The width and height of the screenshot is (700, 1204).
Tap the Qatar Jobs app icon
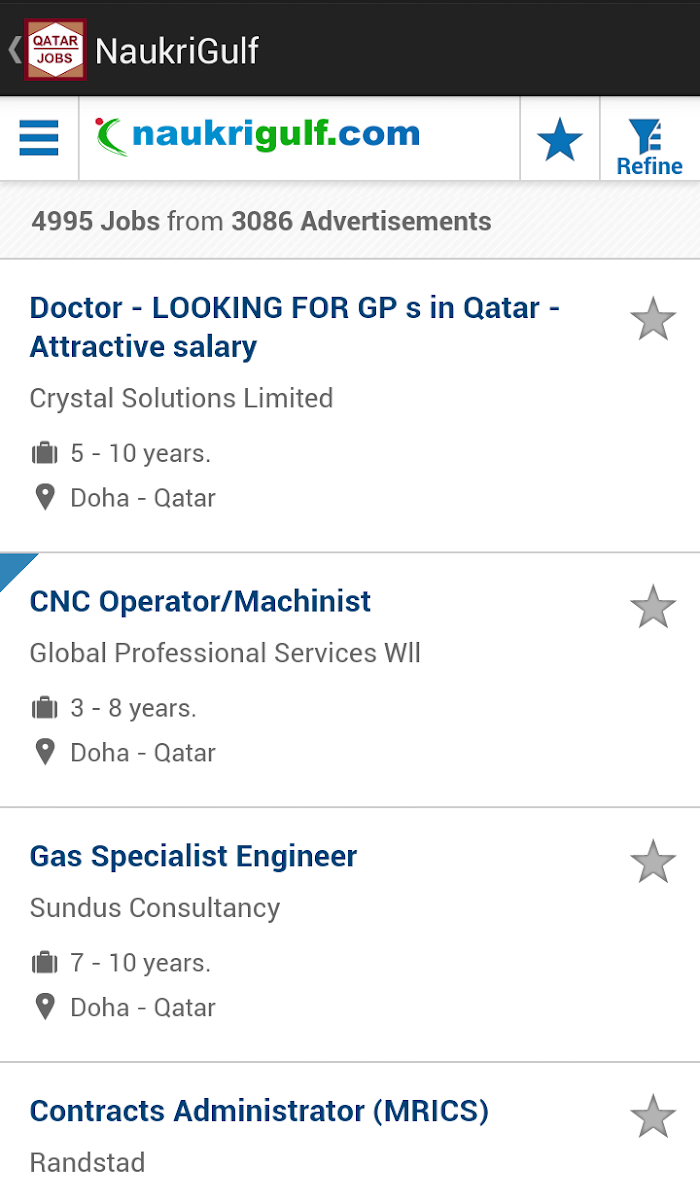(55, 49)
